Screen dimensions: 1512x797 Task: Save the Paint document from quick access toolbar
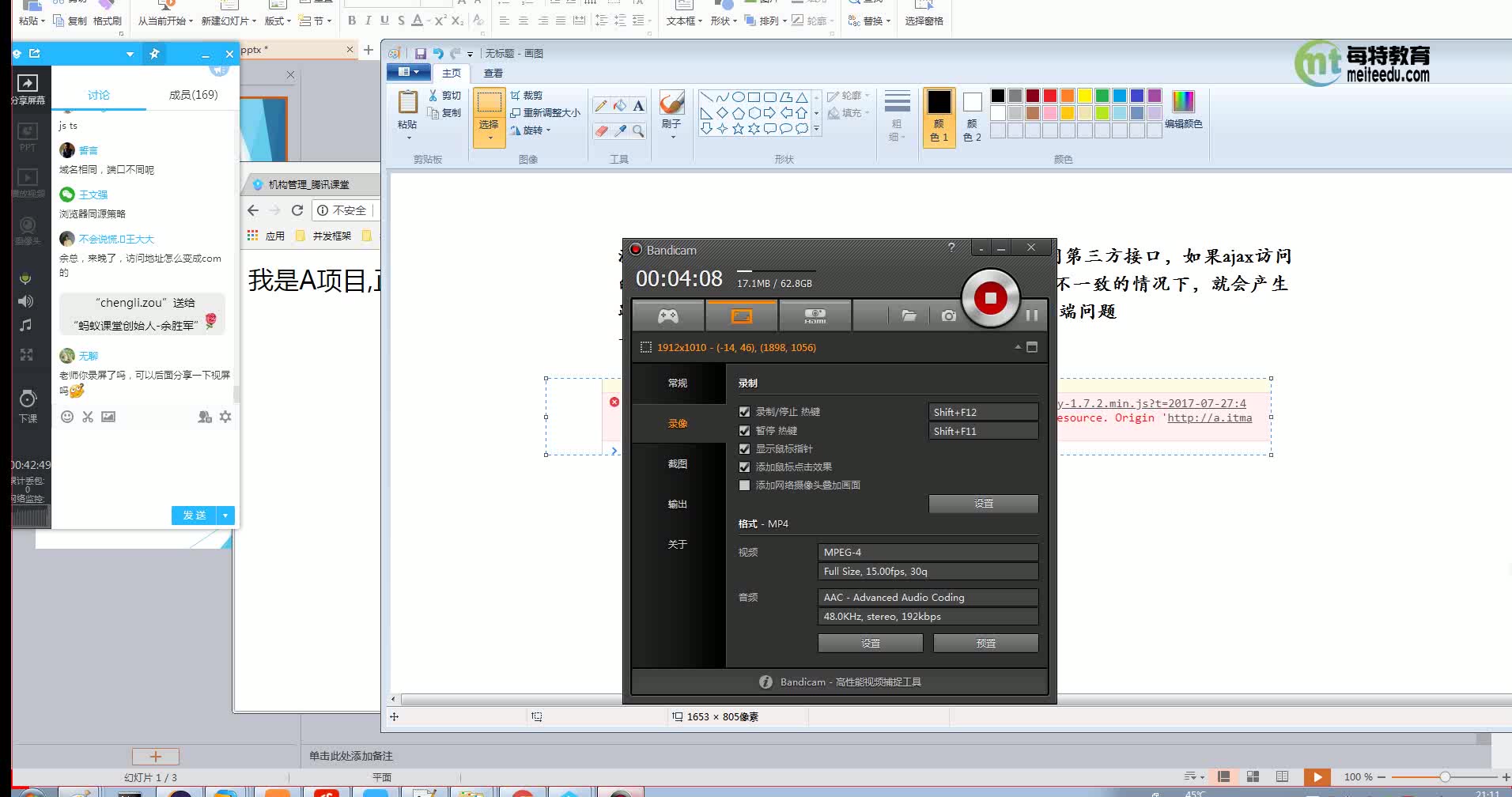421,53
